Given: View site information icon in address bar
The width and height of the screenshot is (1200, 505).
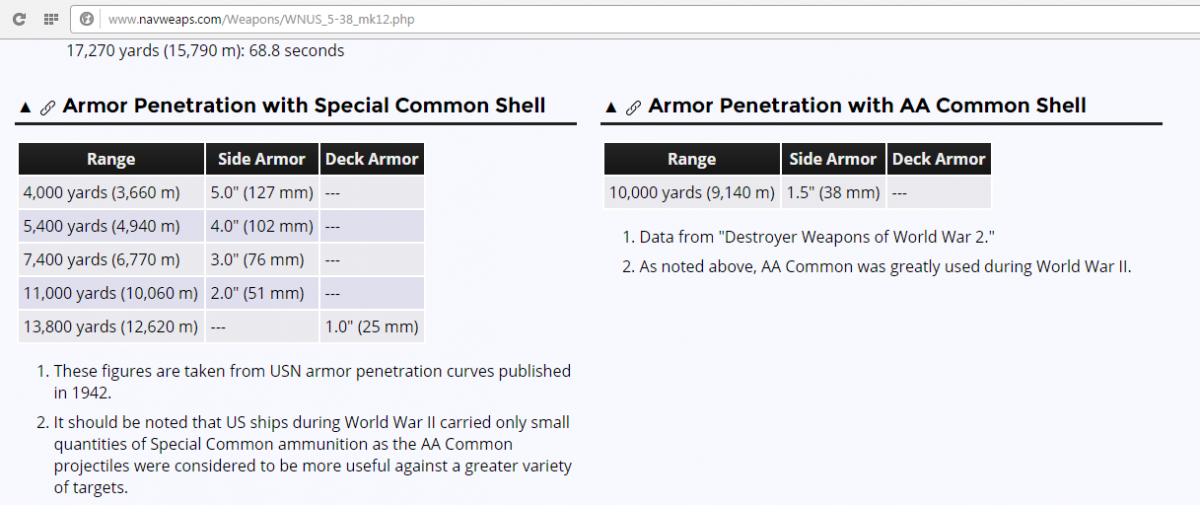Looking at the screenshot, I should (x=87, y=19).
